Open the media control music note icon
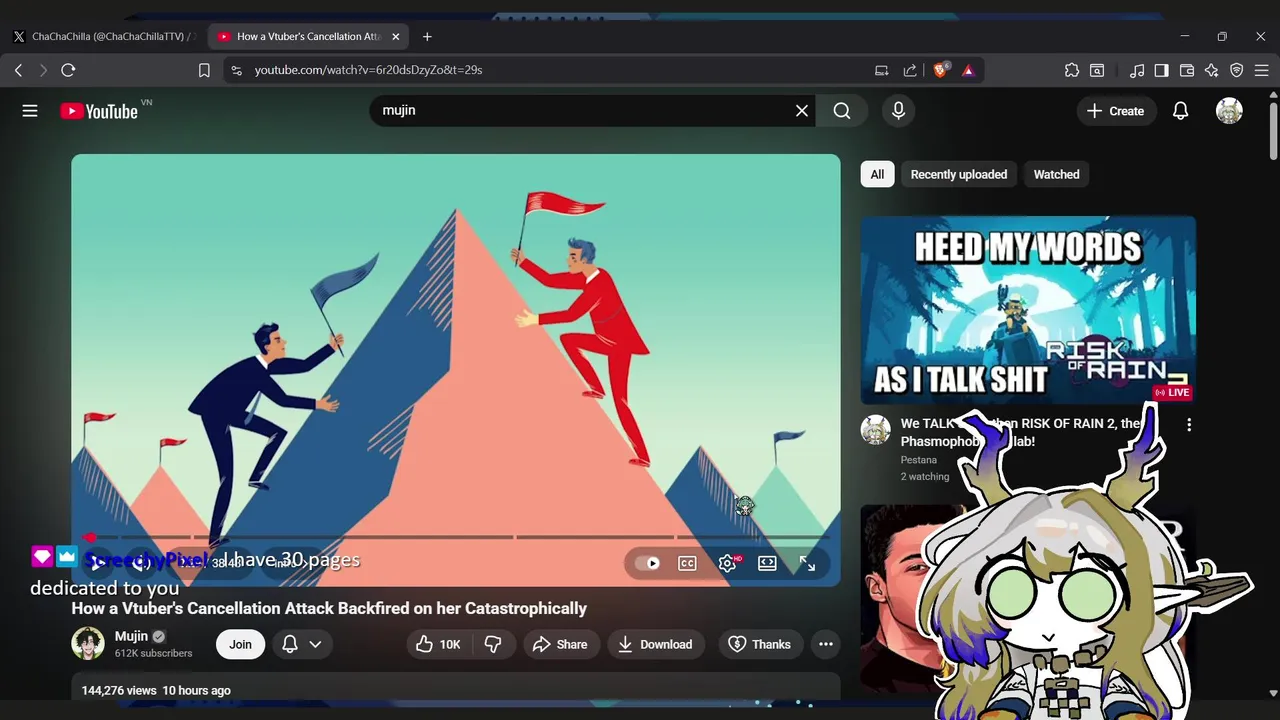 [1137, 70]
